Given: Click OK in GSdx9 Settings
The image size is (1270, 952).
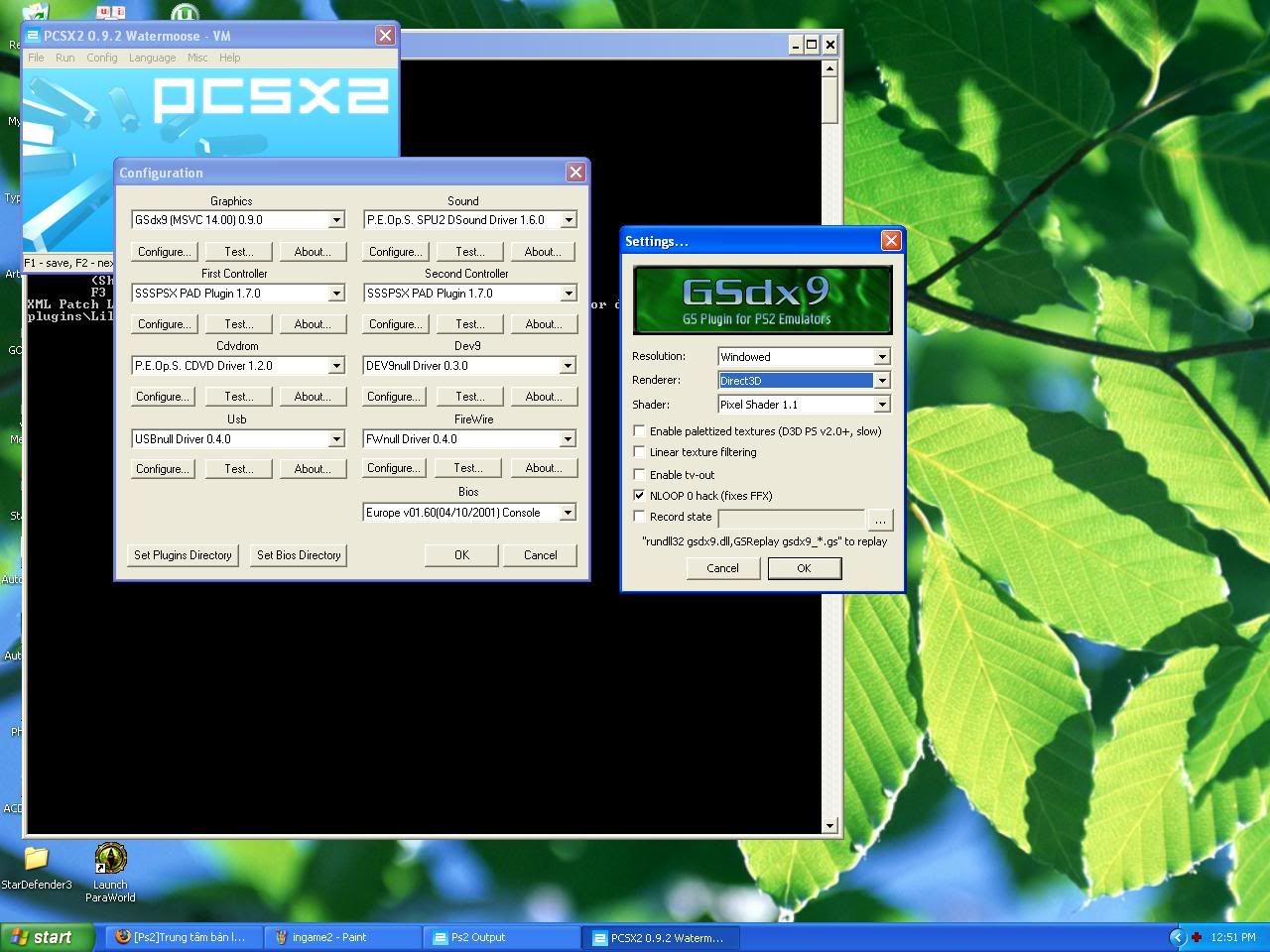Looking at the screenshot, I should [804, 568].
